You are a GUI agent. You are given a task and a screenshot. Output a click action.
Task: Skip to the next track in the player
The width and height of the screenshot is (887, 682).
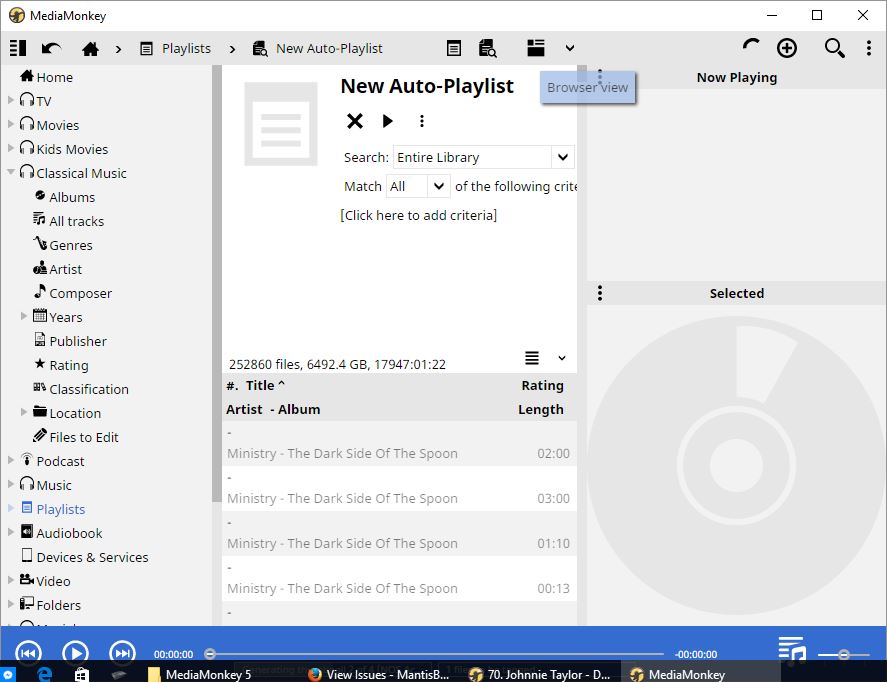[x=122, y=653]
